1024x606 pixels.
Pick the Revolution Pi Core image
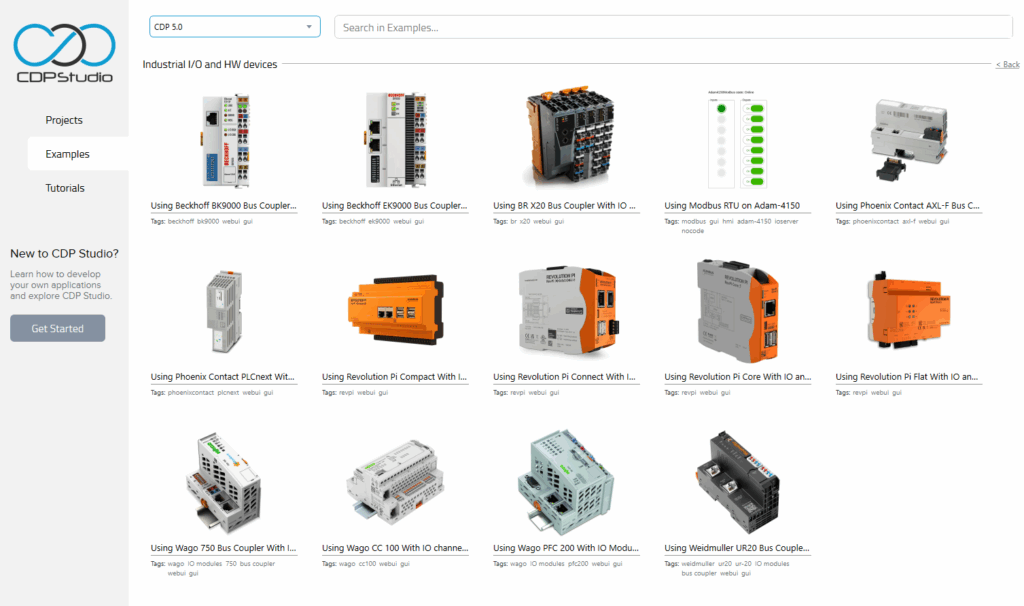(x=737, y=311)
